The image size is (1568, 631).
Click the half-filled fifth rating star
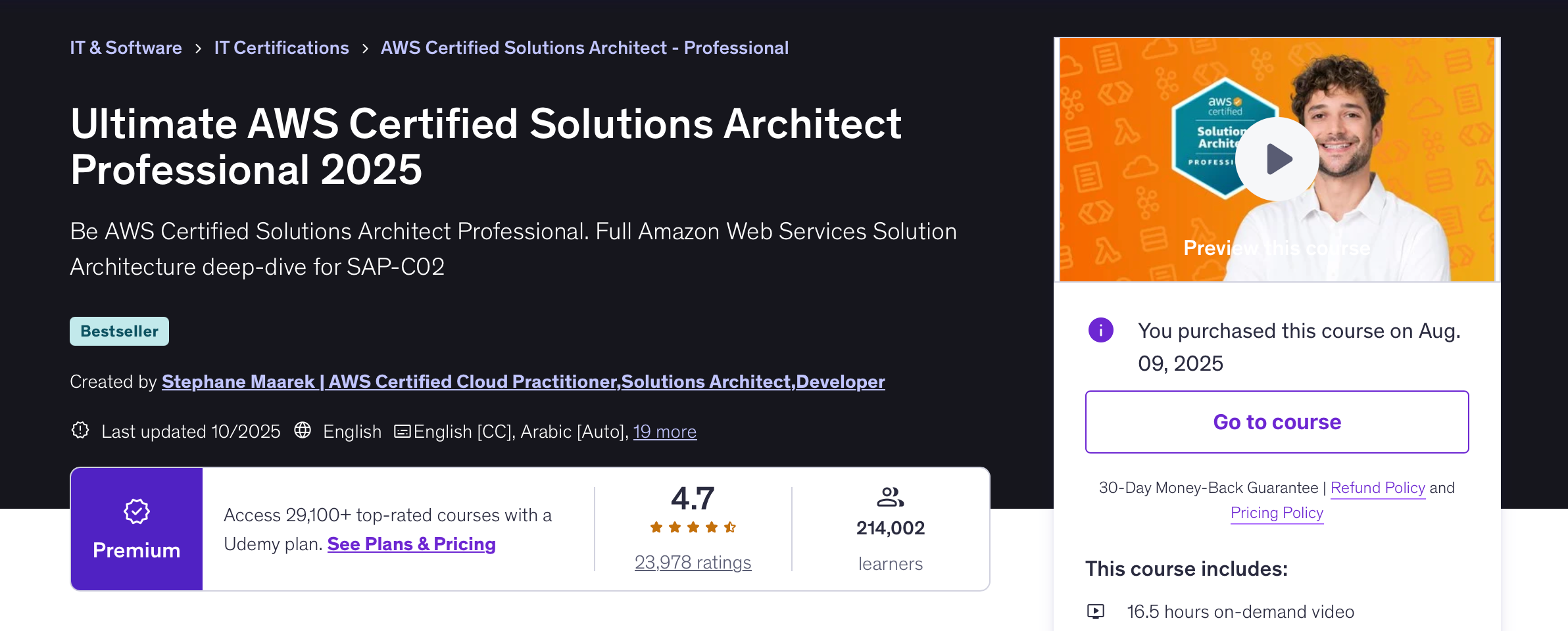(730, 527)
